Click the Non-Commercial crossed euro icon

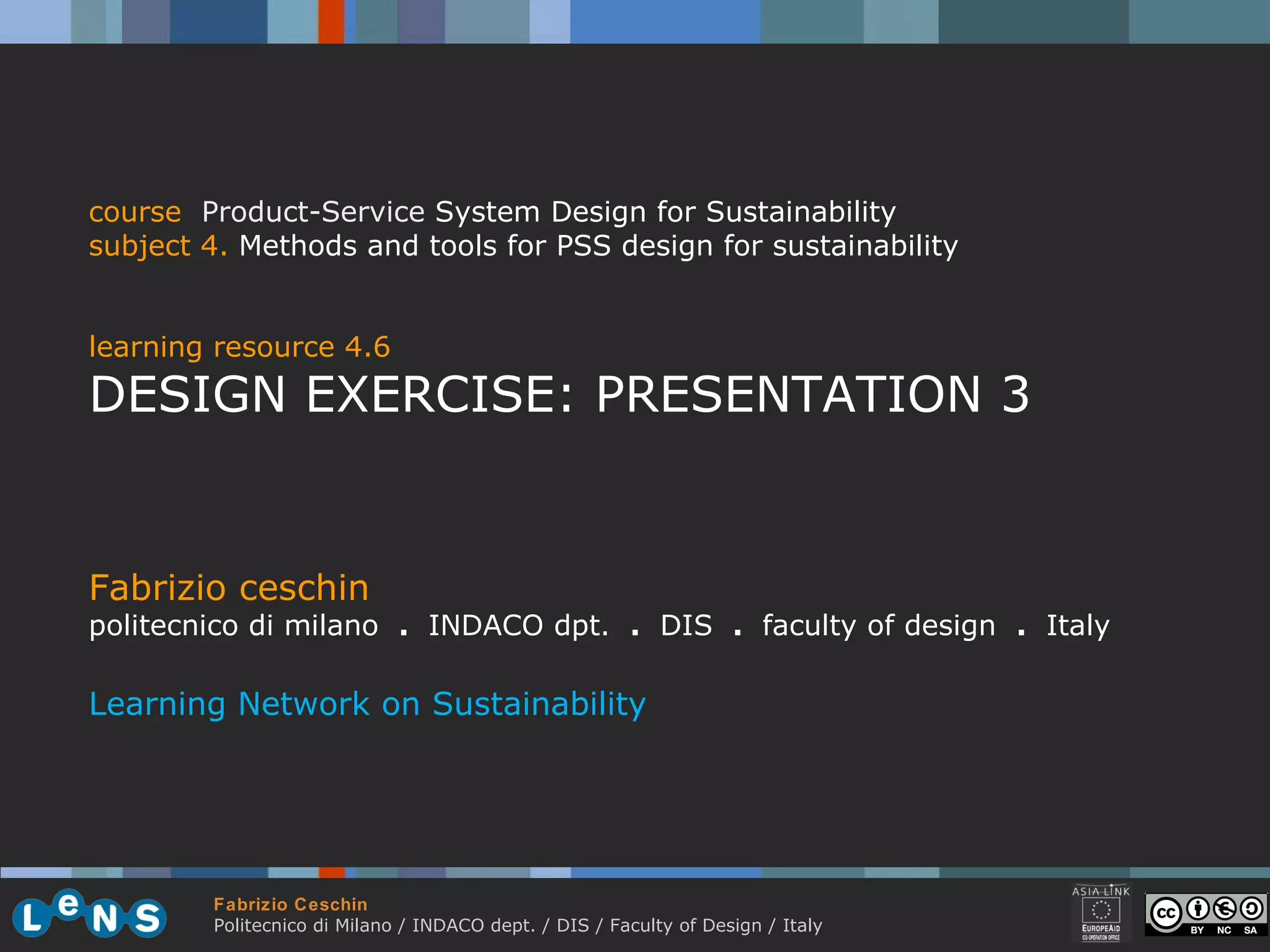point(1224,909)
